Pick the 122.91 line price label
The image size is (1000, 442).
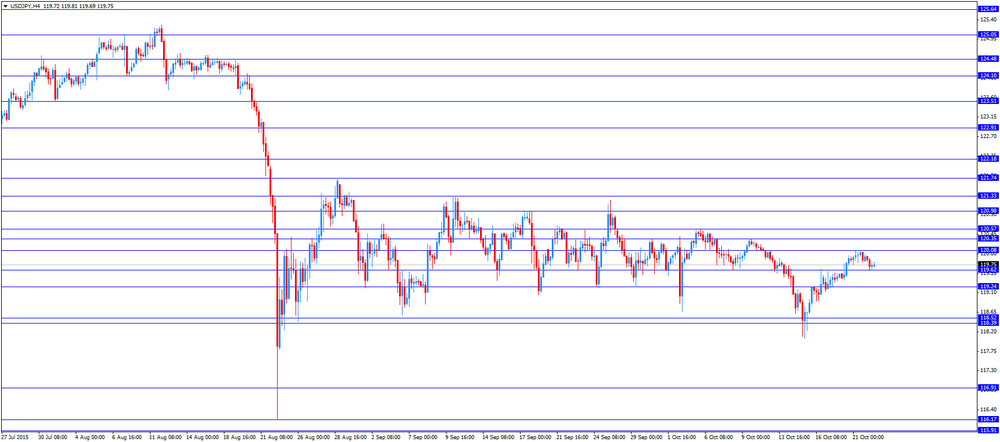click(x=988, y=127)
